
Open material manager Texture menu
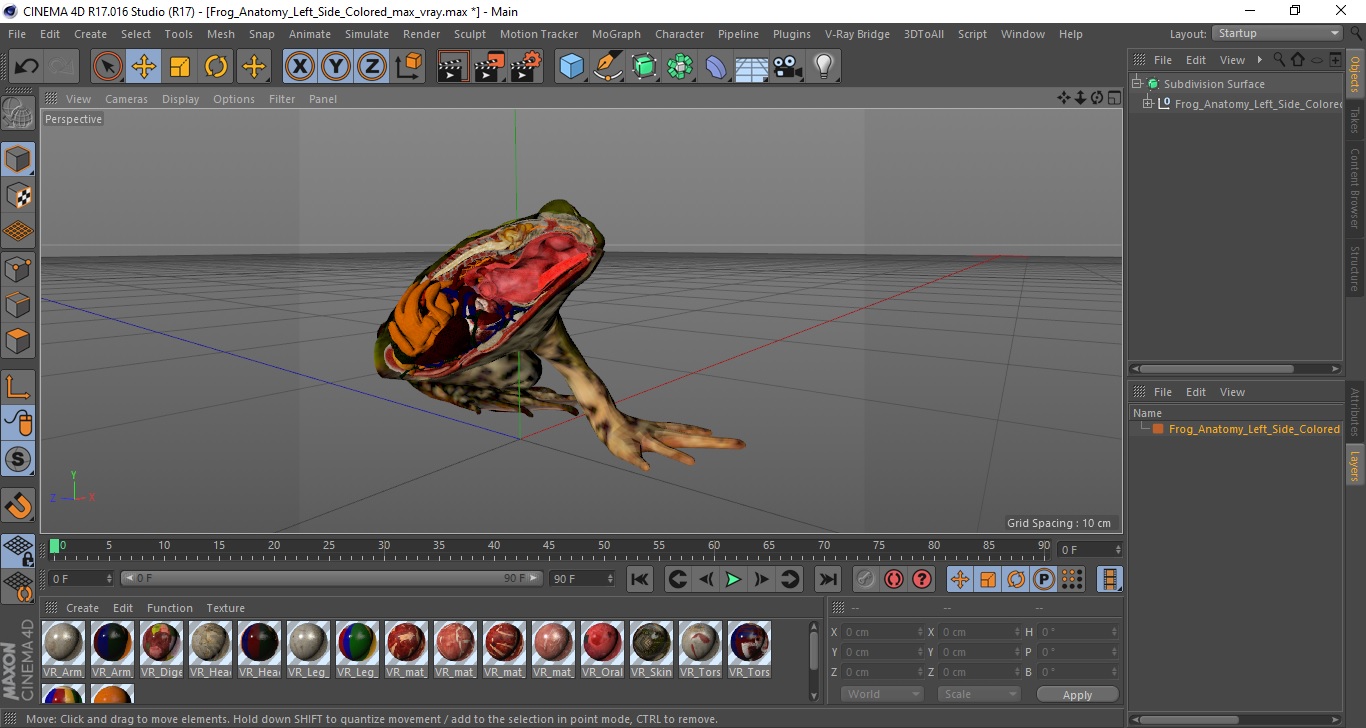point(225,608)
